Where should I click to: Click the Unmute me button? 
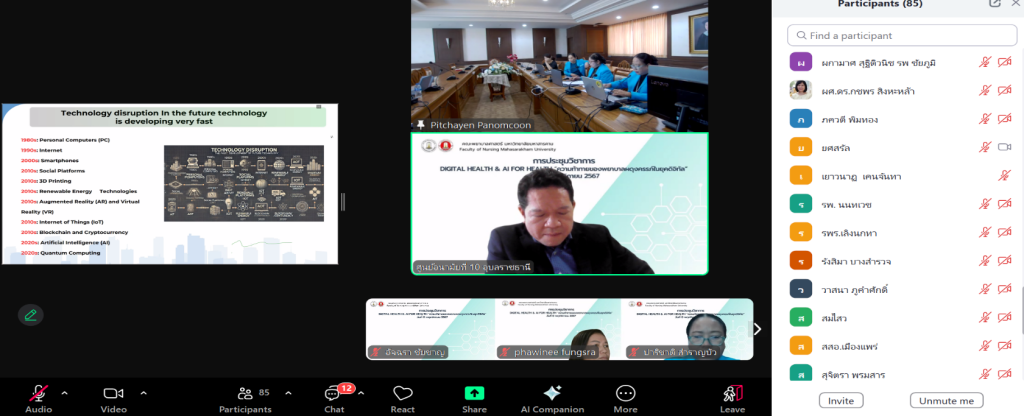tap(946, 400)
